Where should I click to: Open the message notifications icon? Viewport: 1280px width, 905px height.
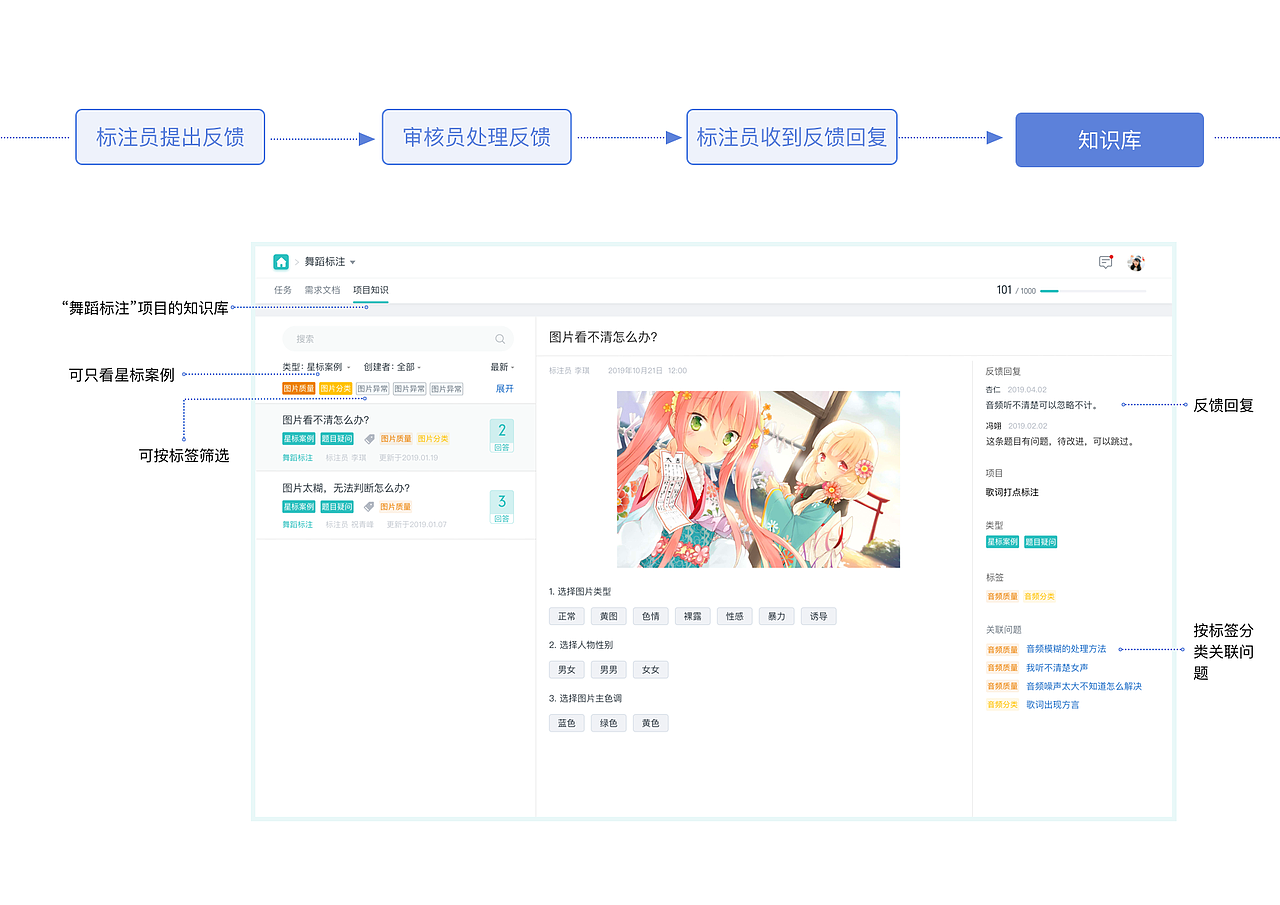(x=1105, y=262)
